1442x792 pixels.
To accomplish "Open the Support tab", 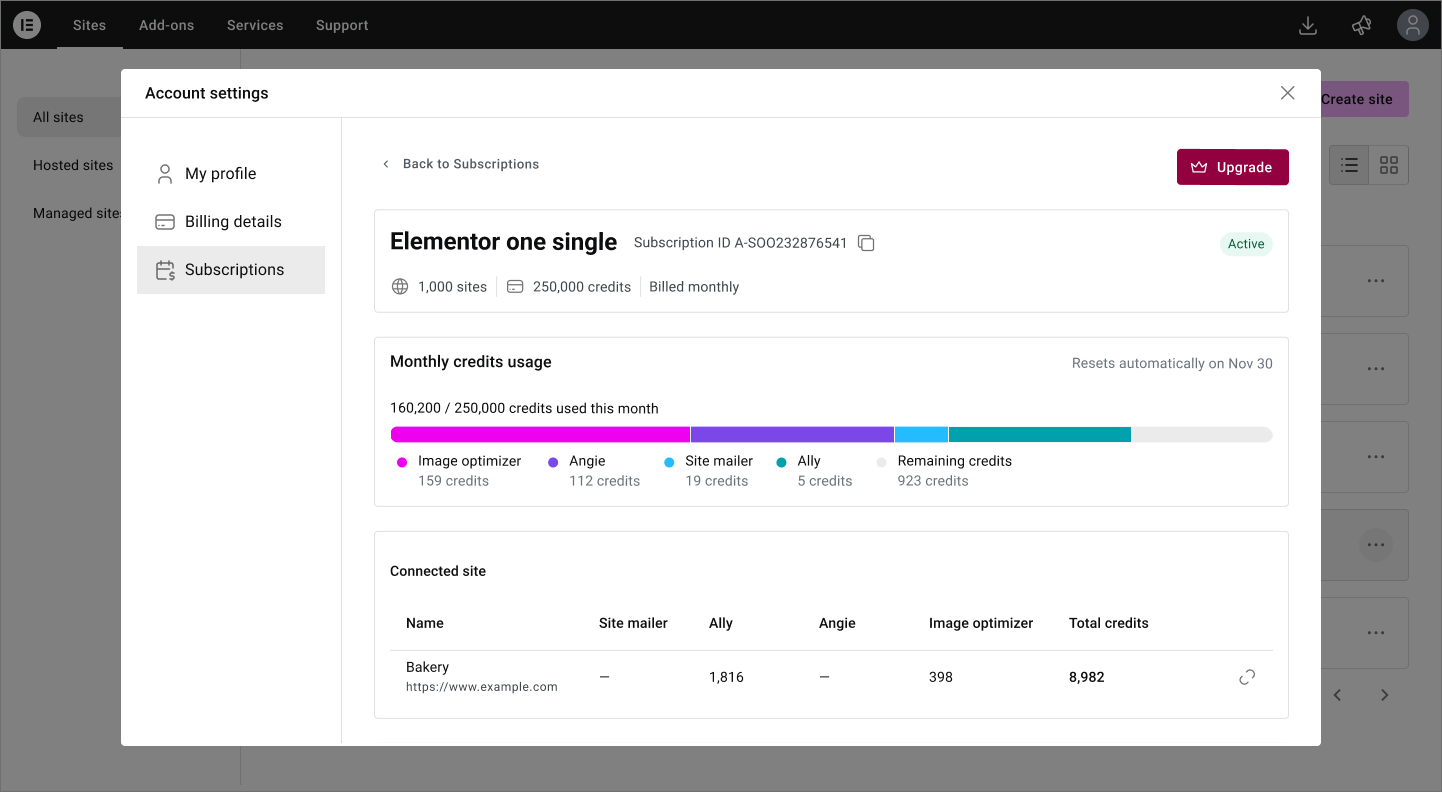I will pyautogui.click(x=342, y=25).
